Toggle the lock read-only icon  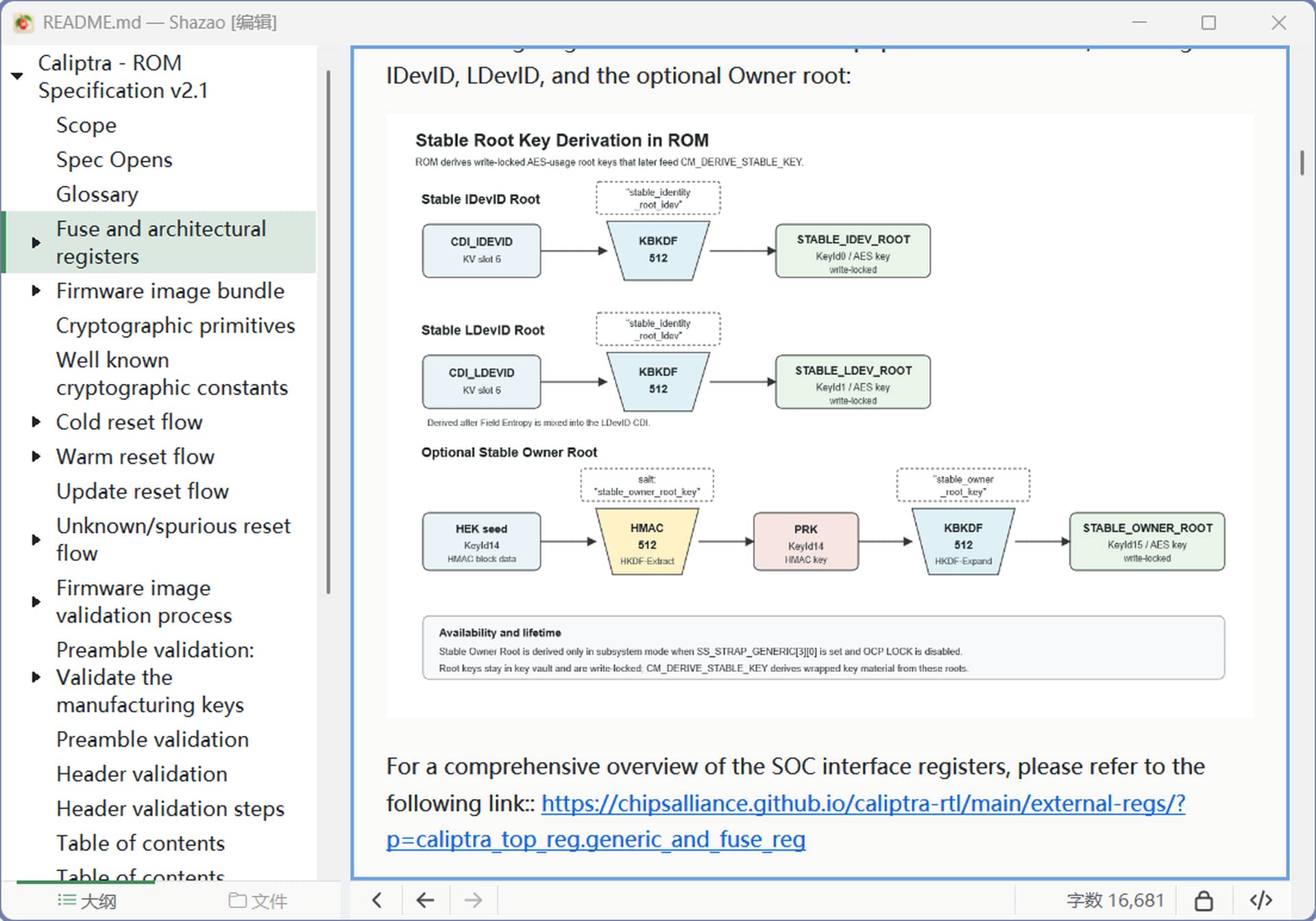click(1204, 900)
